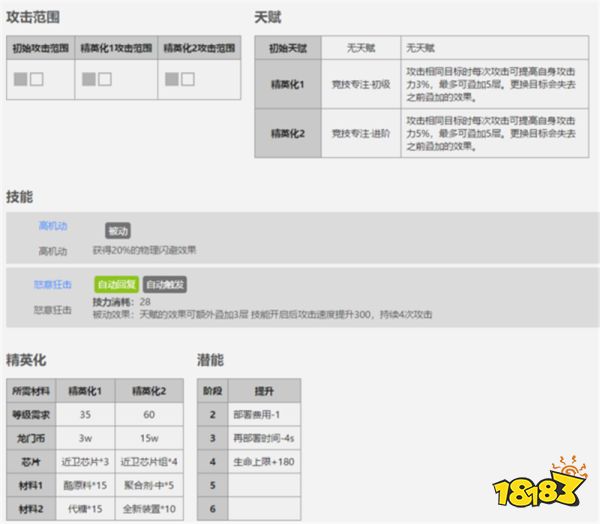
Task: Select the 初始天赋 row header
Action: [x=287, y=47]
